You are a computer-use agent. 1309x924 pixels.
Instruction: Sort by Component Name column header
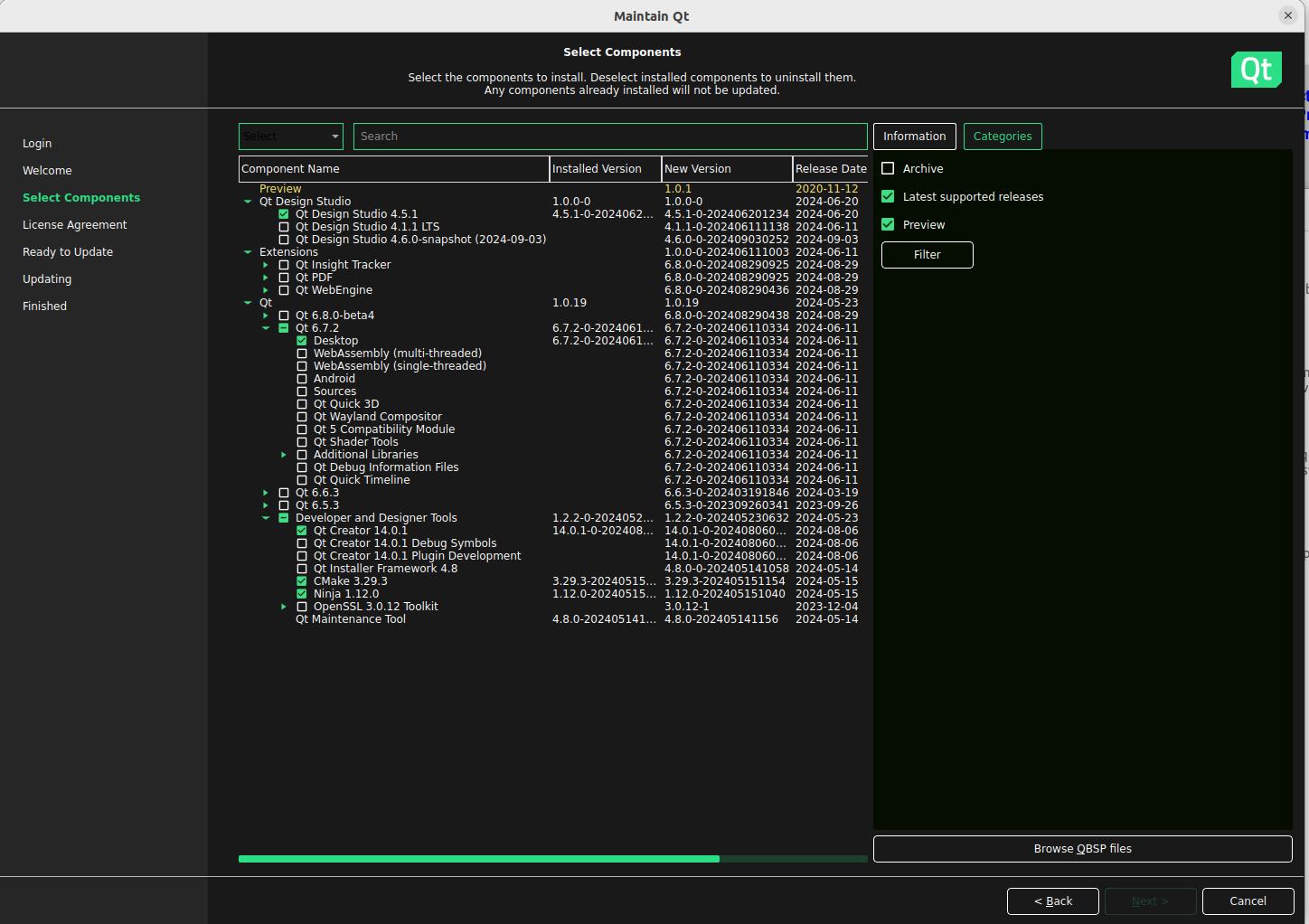394,169
